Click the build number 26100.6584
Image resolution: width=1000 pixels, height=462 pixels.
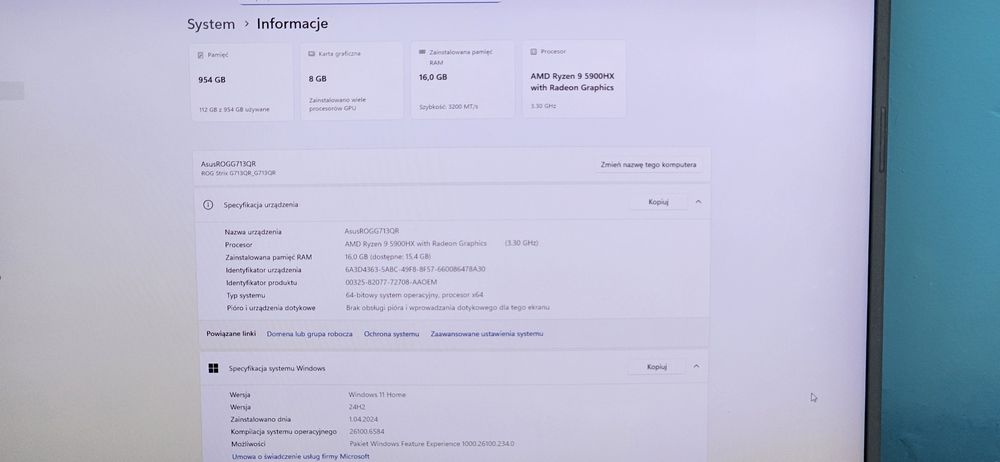click(367, 431)
